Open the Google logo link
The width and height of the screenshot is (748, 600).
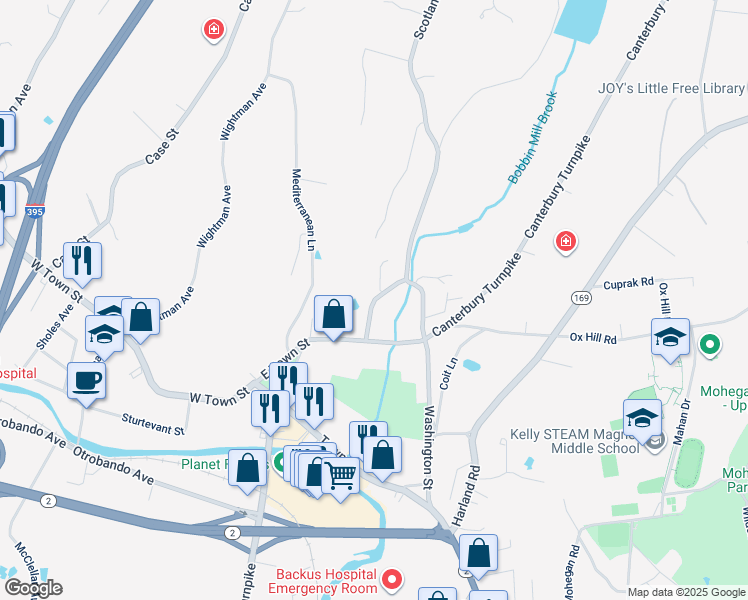[33, 588]
